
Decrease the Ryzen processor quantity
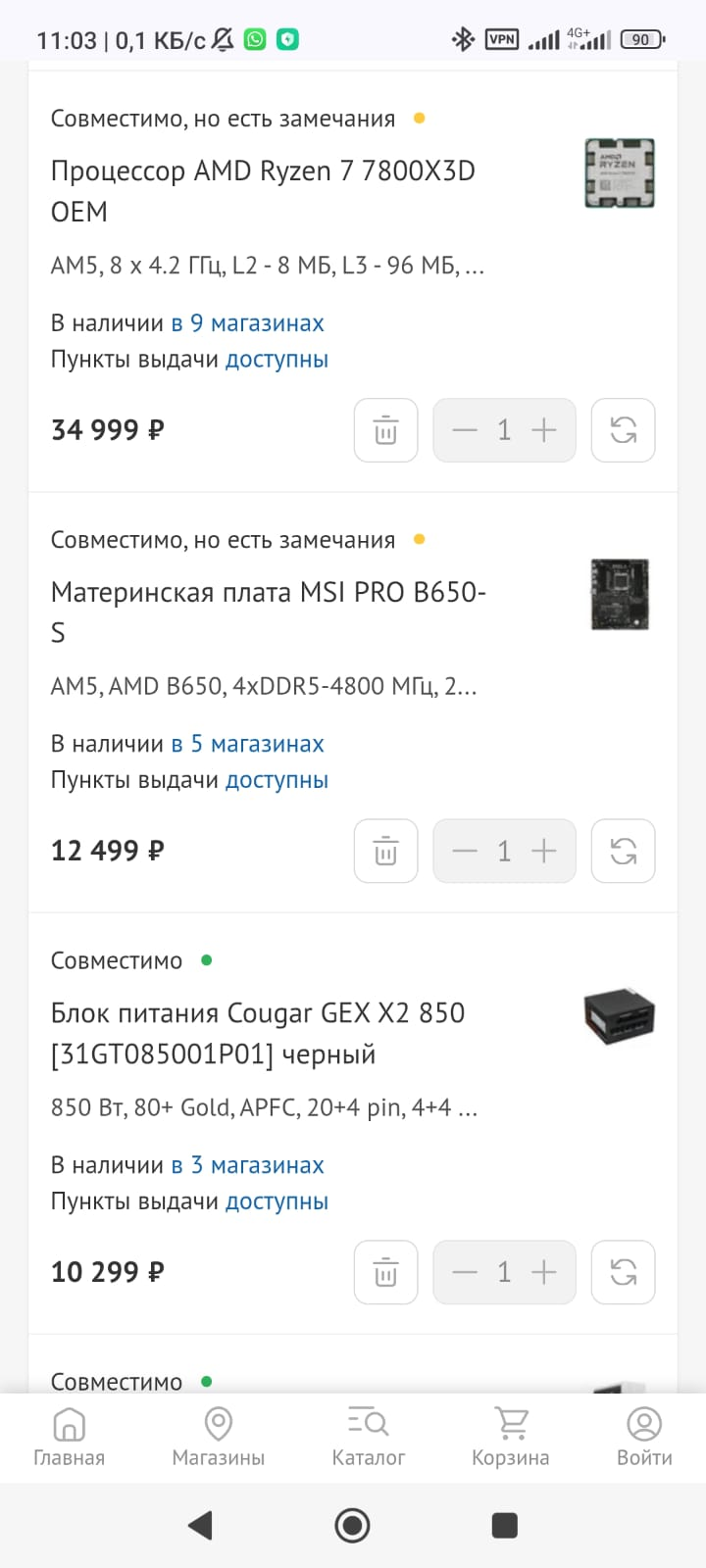465,430
